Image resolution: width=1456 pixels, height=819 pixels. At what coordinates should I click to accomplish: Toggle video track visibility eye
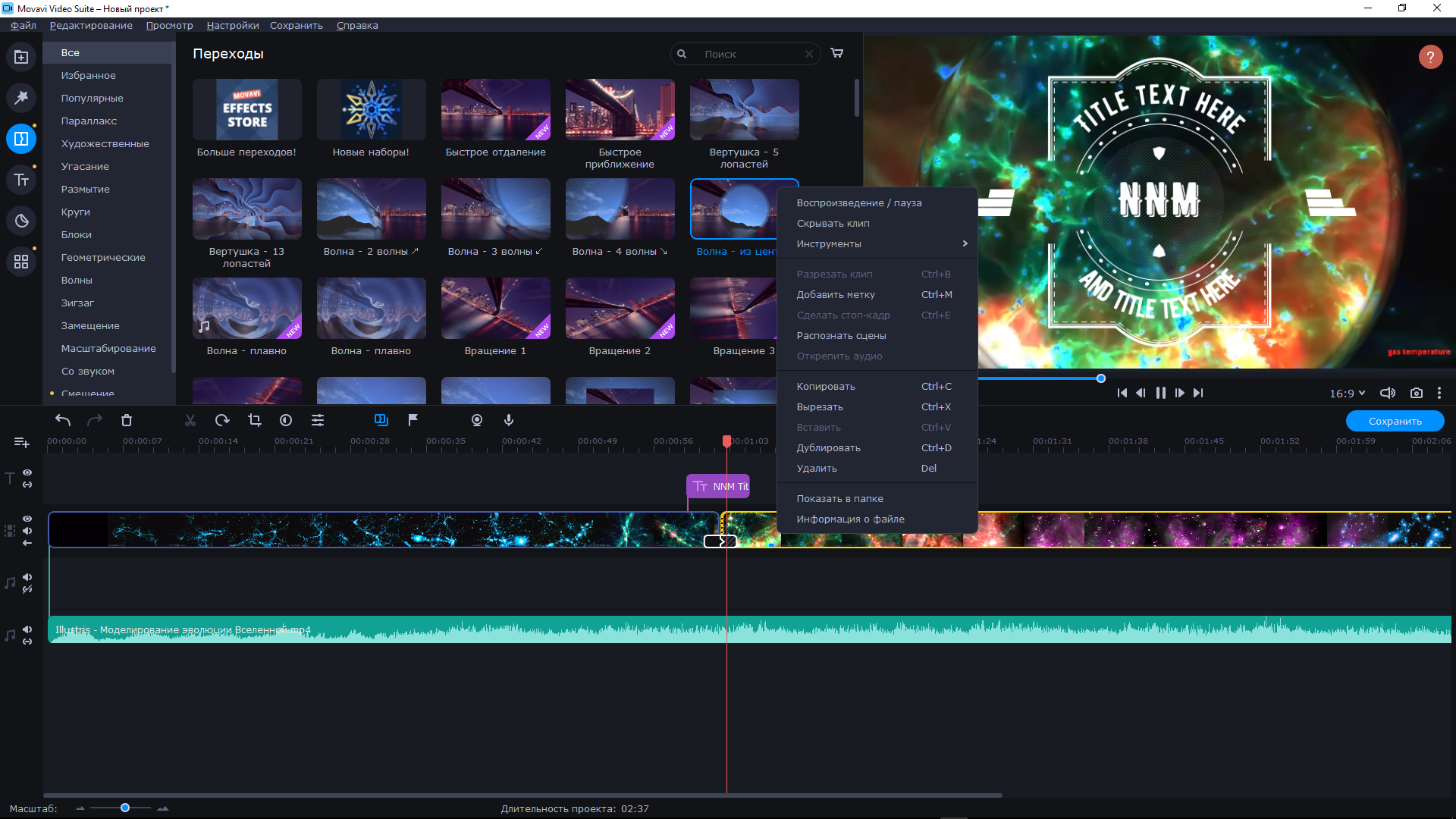tap(27, 519)
